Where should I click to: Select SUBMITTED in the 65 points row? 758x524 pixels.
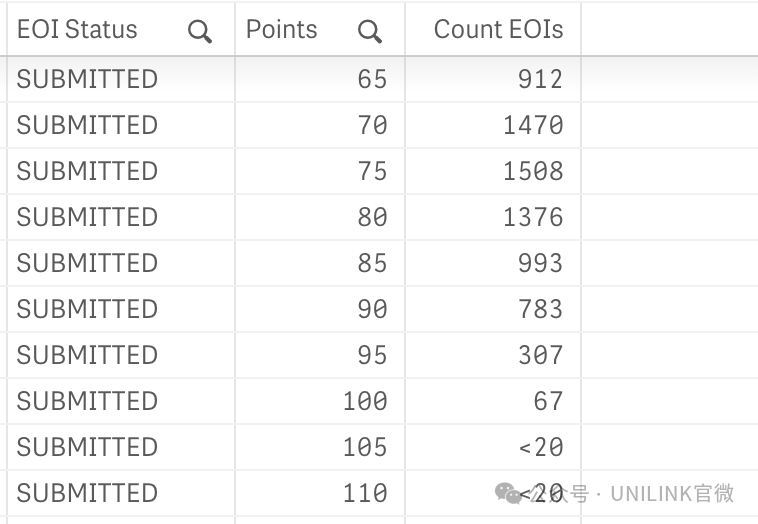tap(87, 79)
